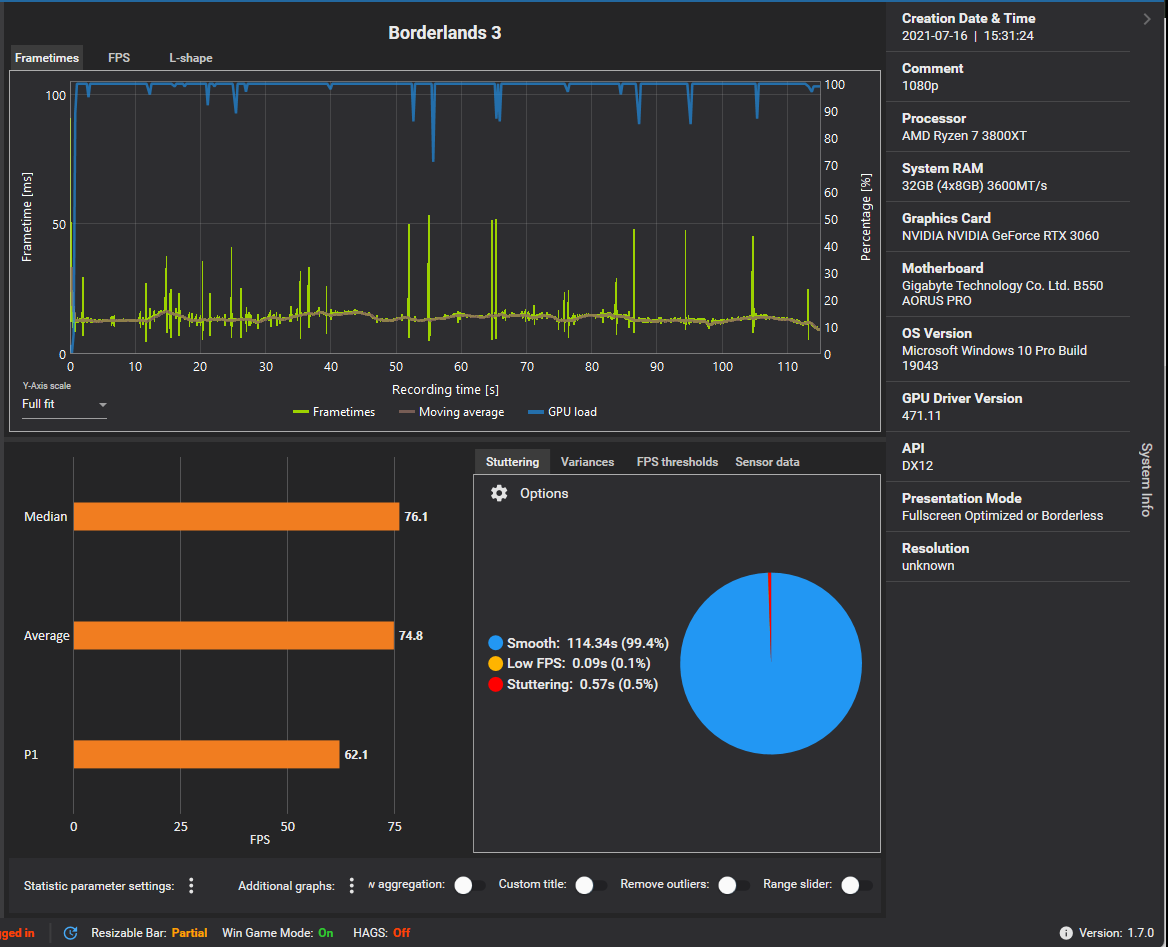This screenshot has width=1168, height=947.
Task: Enable the Custom title switch
Action: [x=591, y=885]
